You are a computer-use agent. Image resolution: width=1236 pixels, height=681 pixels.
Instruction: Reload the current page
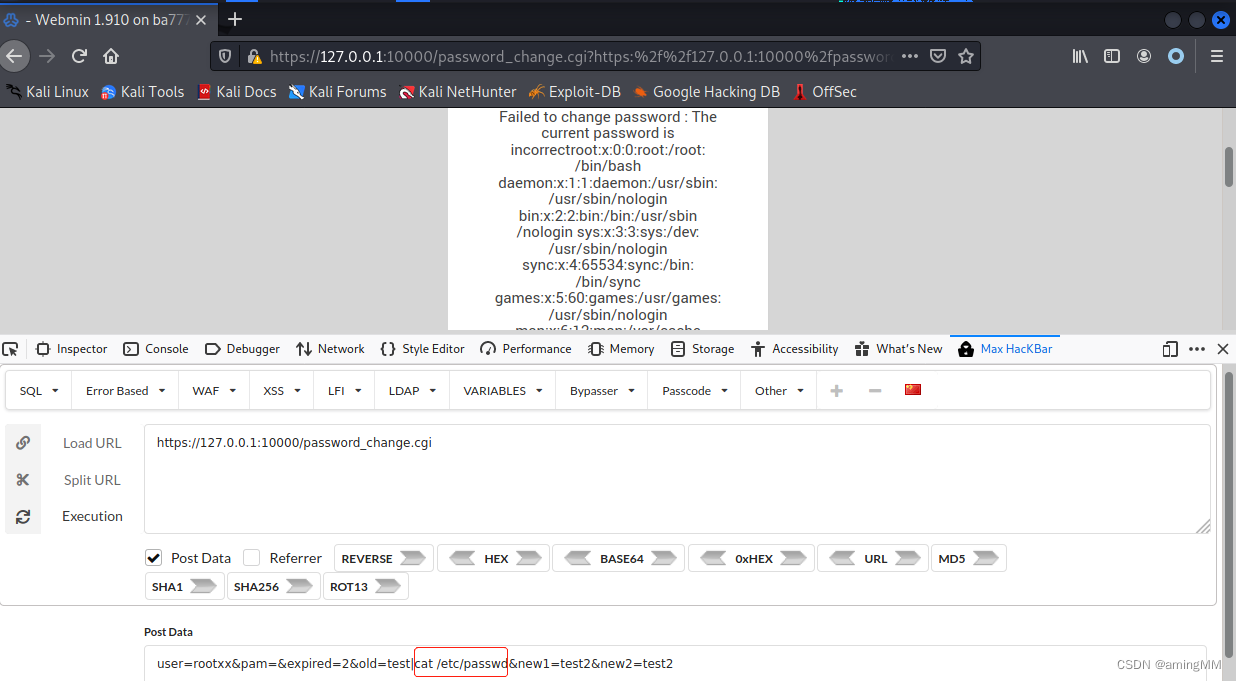click(79, 56)
